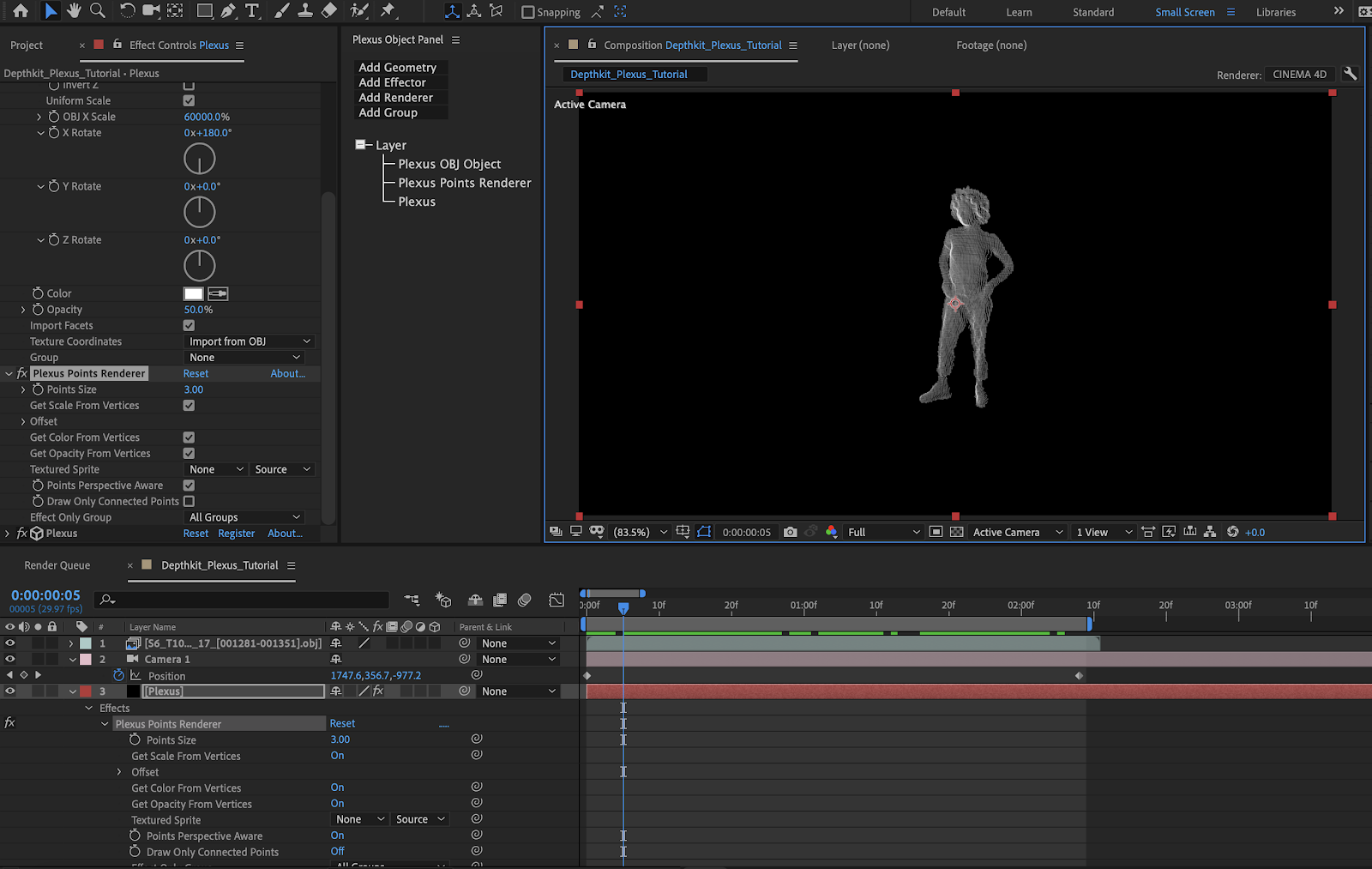This screenshot has height=869, width=1372.
Task: Toggle Get Opacity From Vertices checkbox
Action: point(189,453)
